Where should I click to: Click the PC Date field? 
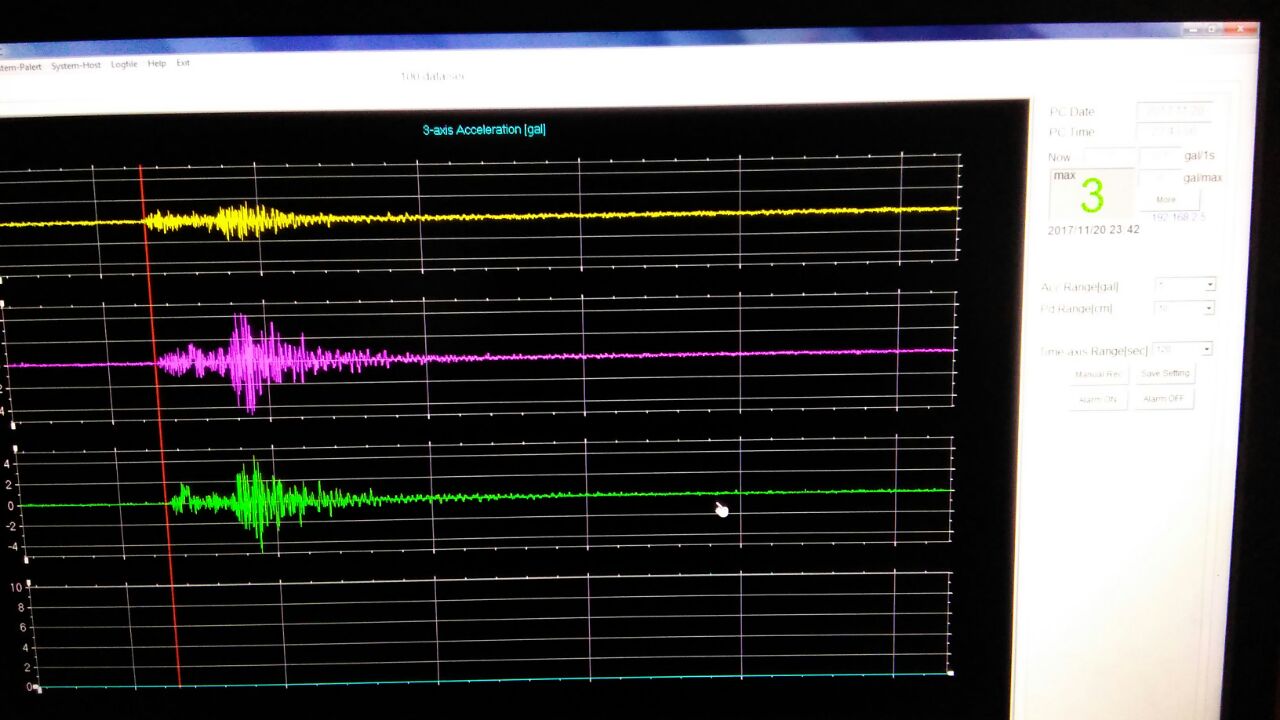click(1174, 110)
